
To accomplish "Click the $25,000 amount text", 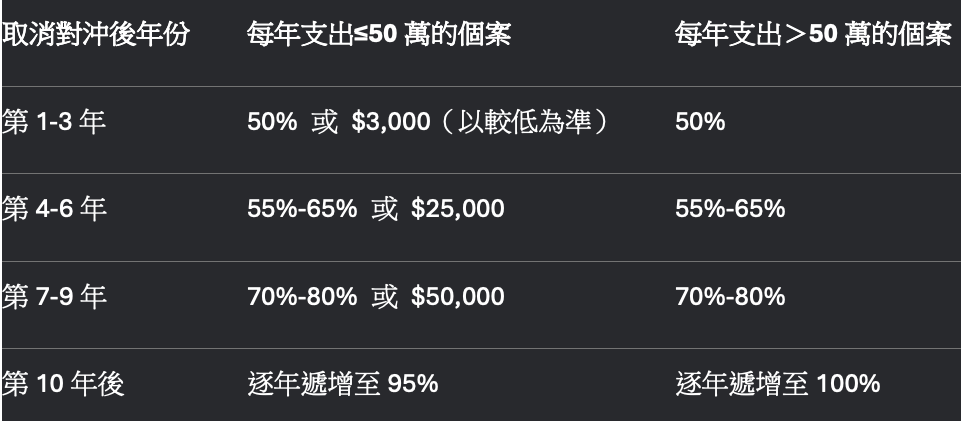I will click(457, 209).
